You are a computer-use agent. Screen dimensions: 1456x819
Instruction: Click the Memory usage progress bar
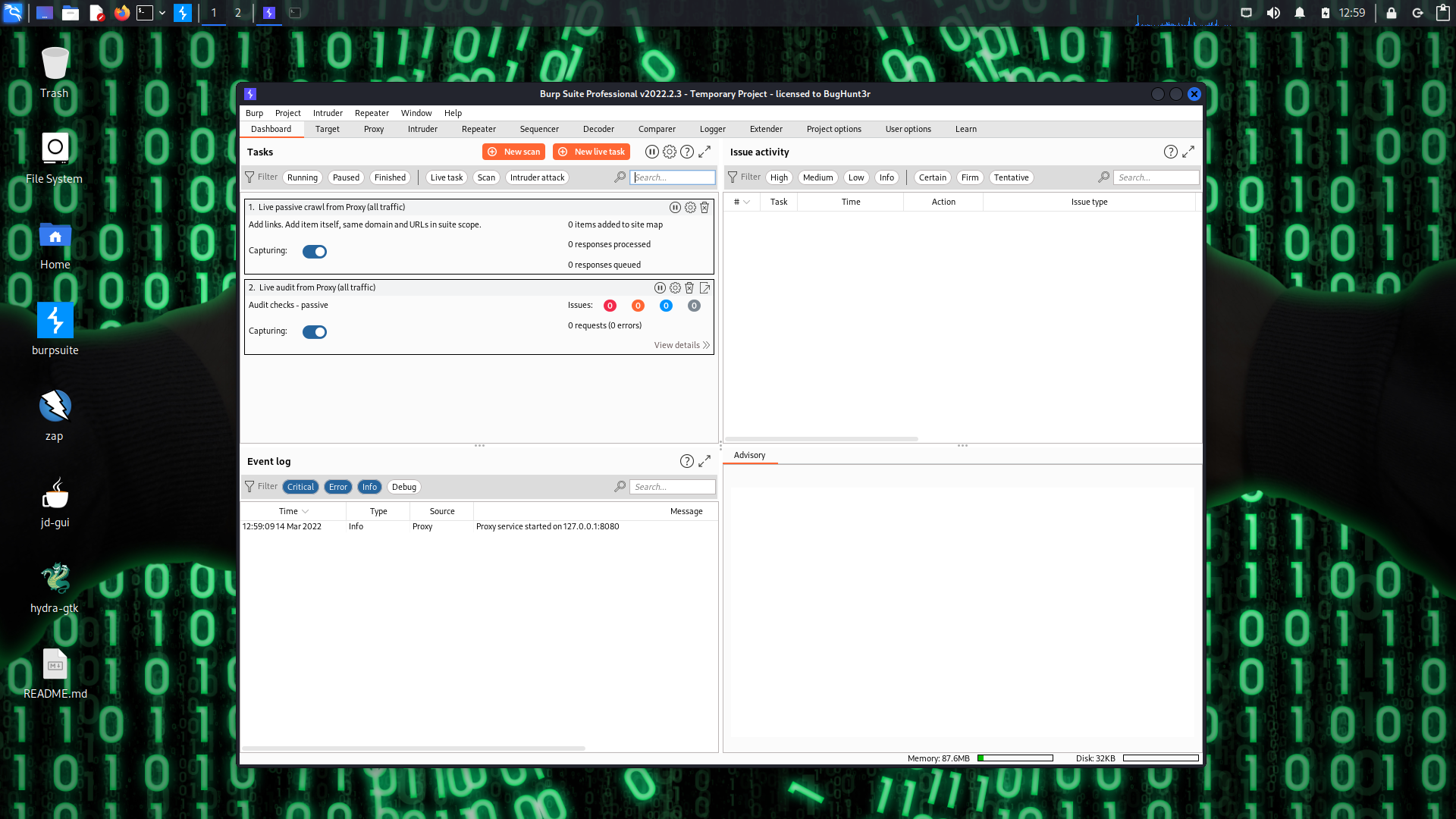[x=1015, y=758]
